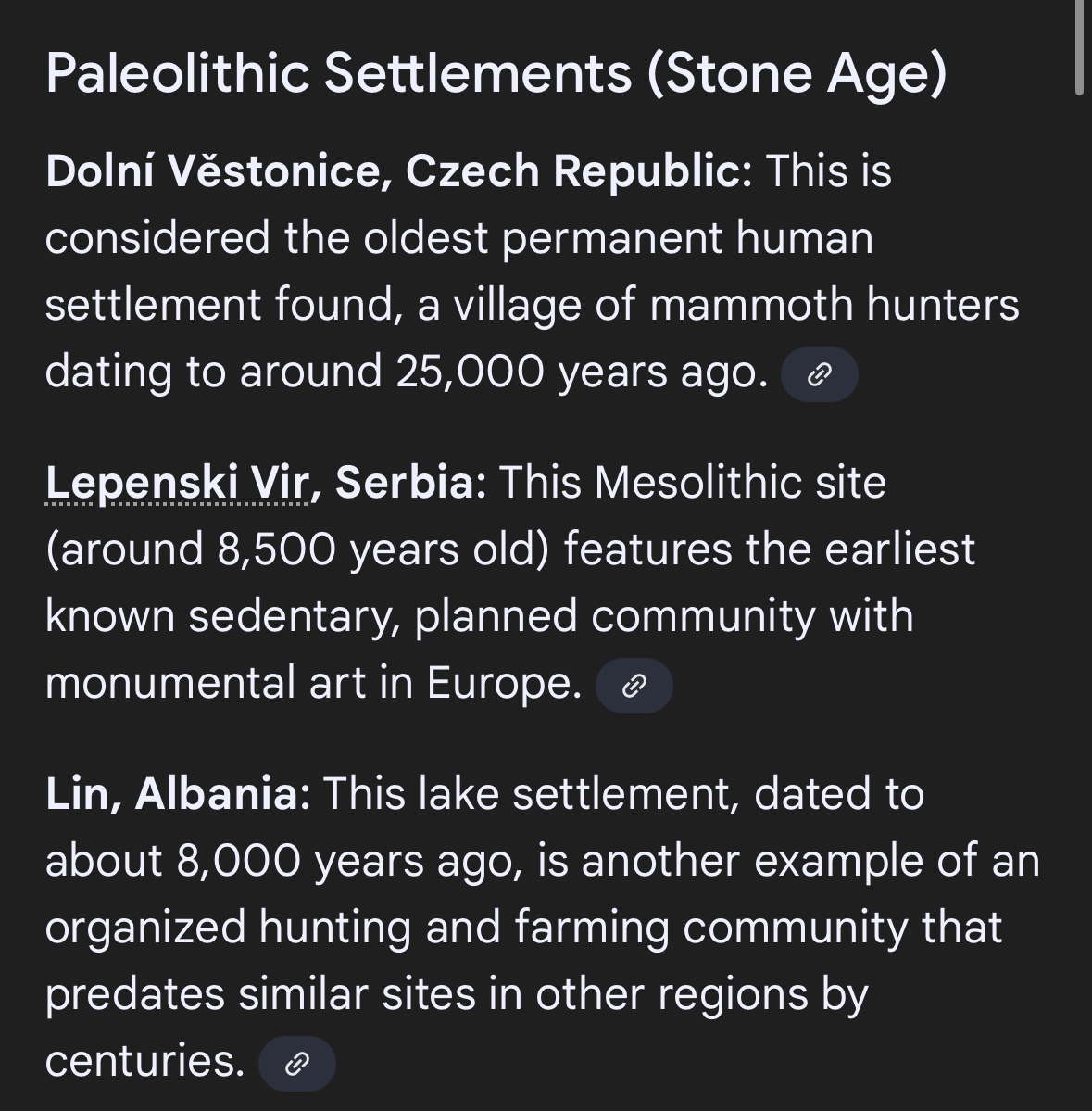Click the phrase "monumental art in Europe"
The height and width of the screenshot is (1111, 1092).
click(x=313, y=684)
